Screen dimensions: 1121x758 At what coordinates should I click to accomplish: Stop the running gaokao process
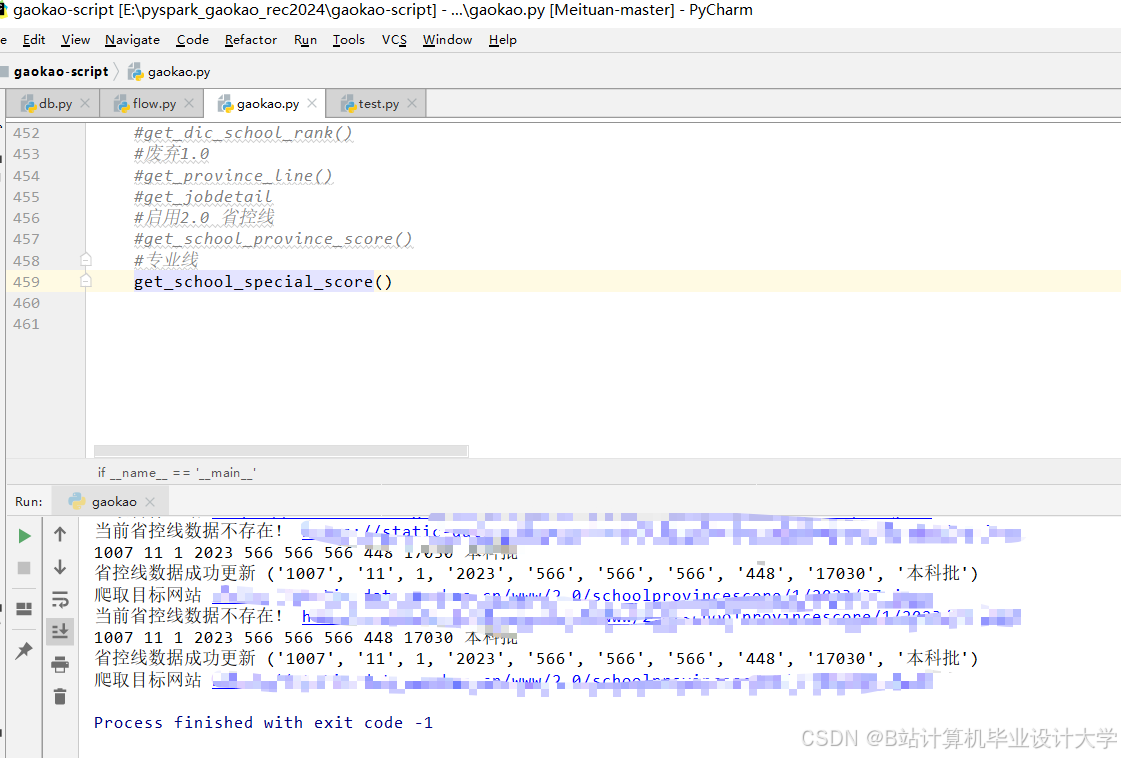click(25, 567)
